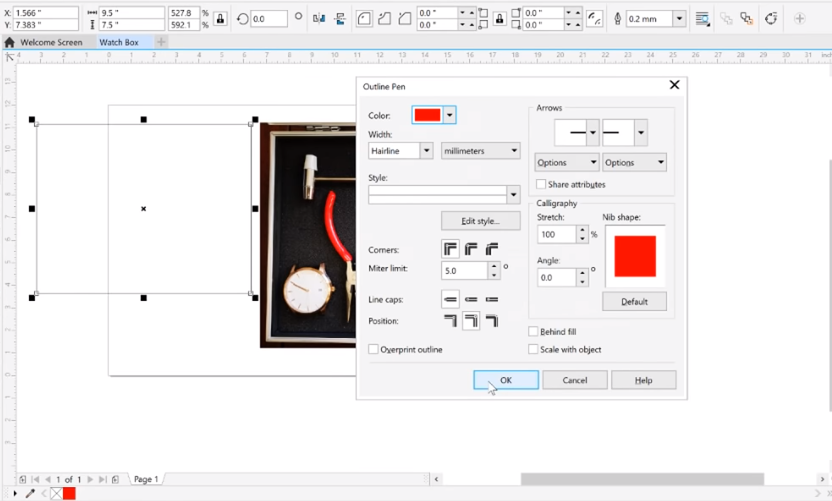This screenshot has height=501, width=832.
Task: Enable Share attributes checkbox
Action: [x=541, y=184]
